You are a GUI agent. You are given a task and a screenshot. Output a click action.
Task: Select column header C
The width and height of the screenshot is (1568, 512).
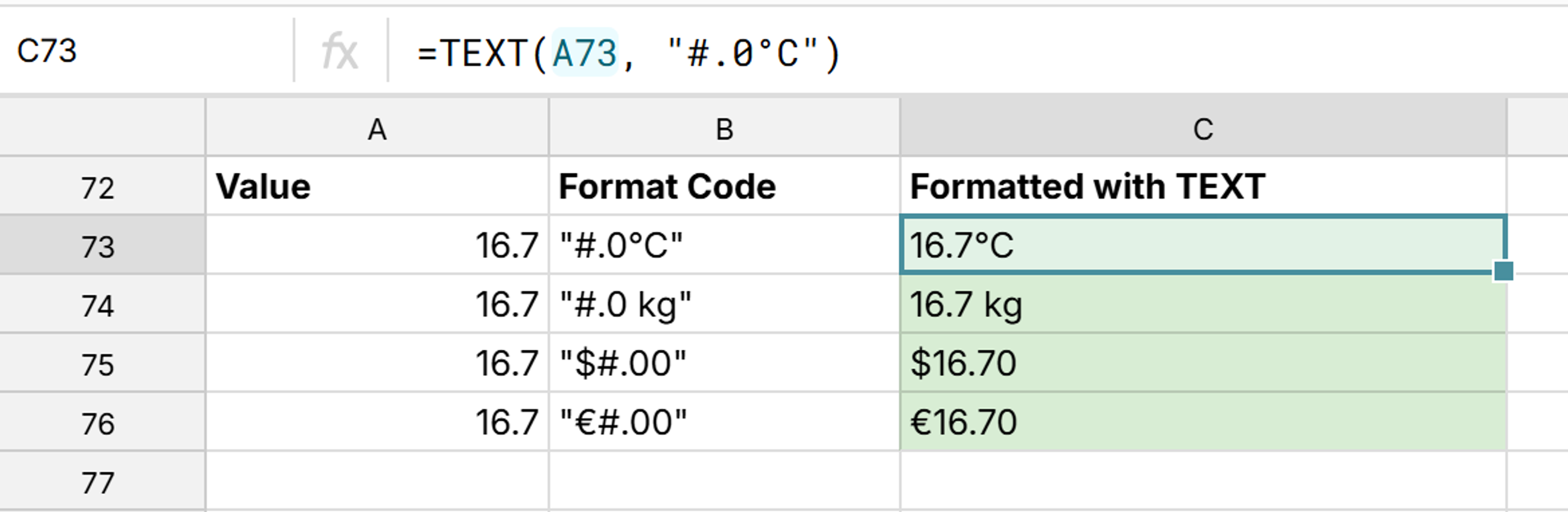click(1202, 128)
